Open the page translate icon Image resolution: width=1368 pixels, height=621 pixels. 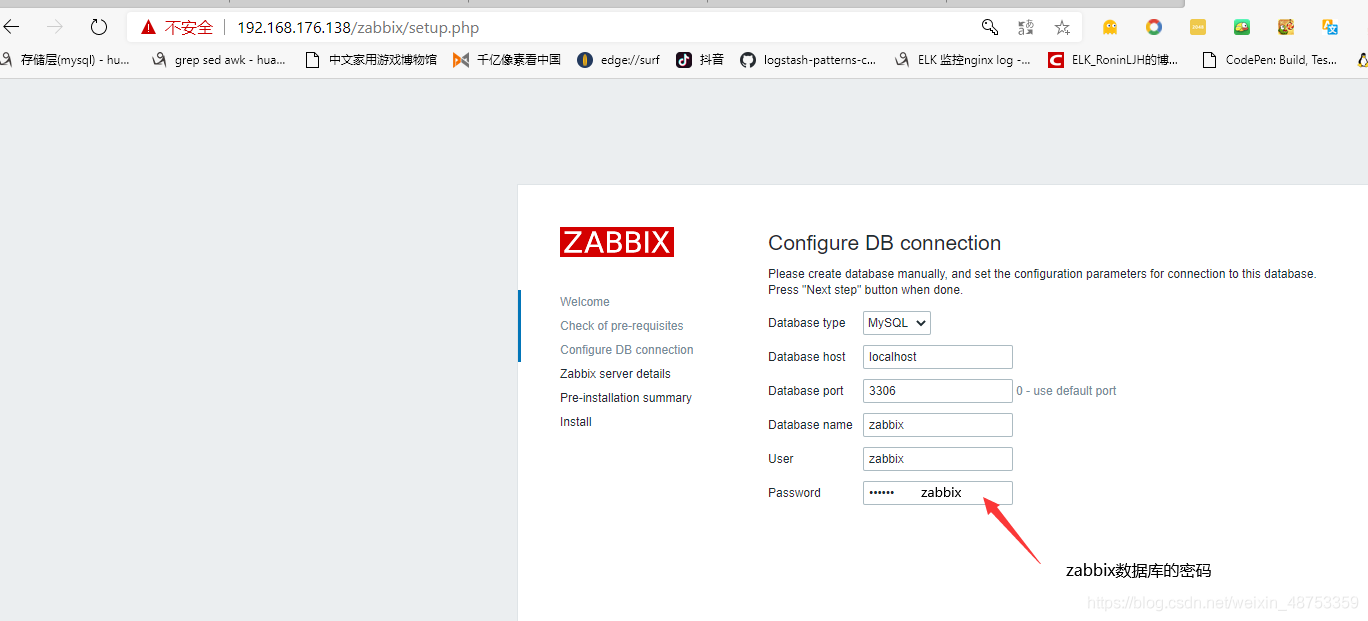click(1026, 27)
